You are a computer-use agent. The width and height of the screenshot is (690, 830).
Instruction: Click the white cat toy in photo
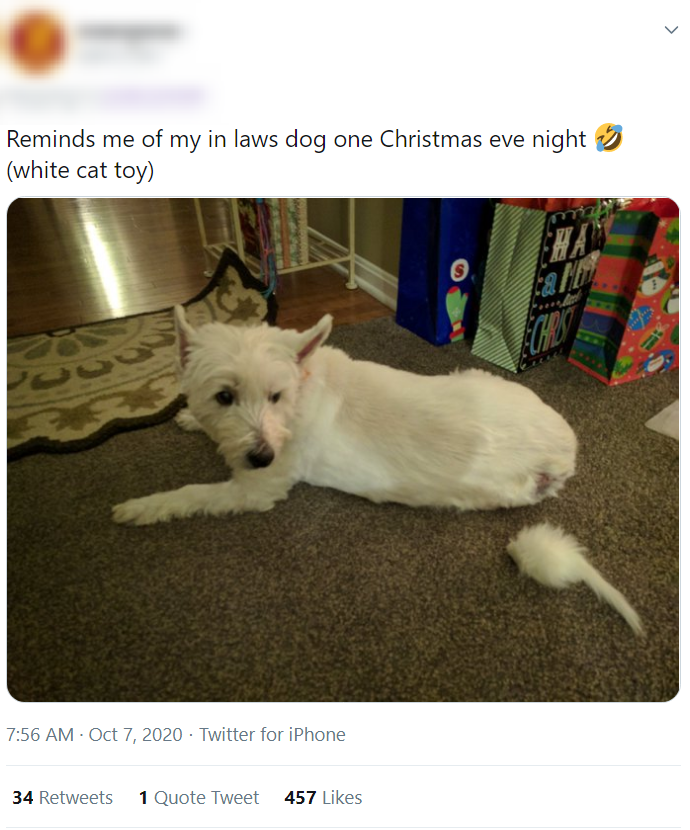574,574
